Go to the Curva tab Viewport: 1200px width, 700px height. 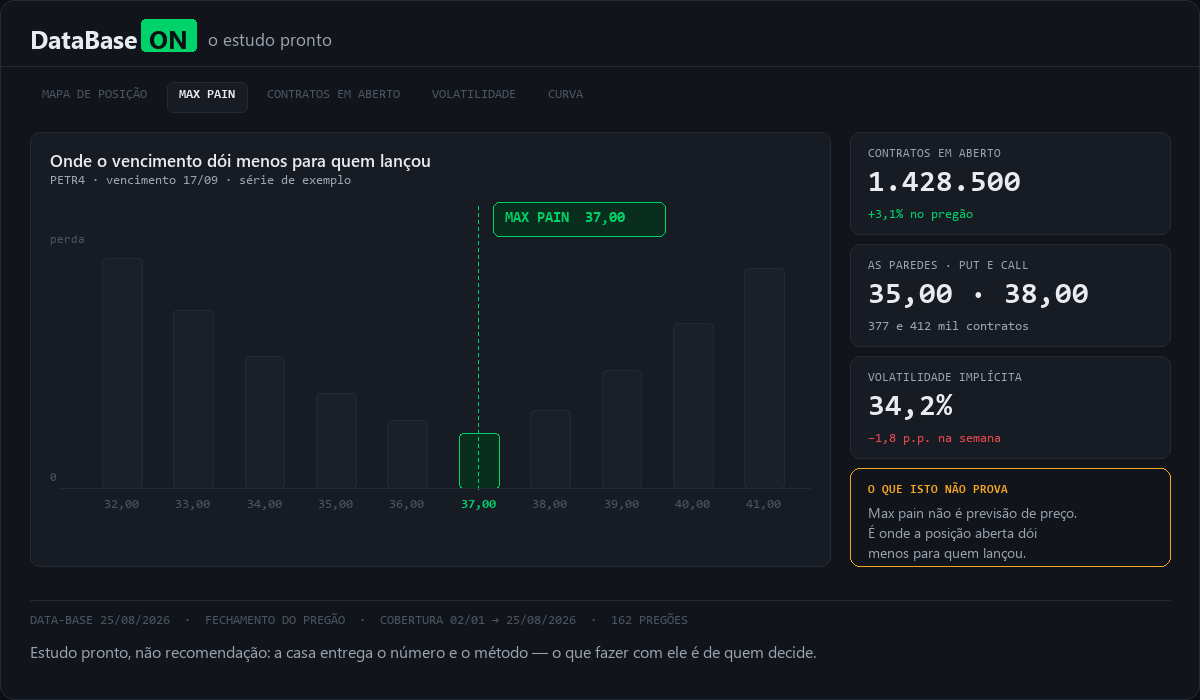coord(565,95)
